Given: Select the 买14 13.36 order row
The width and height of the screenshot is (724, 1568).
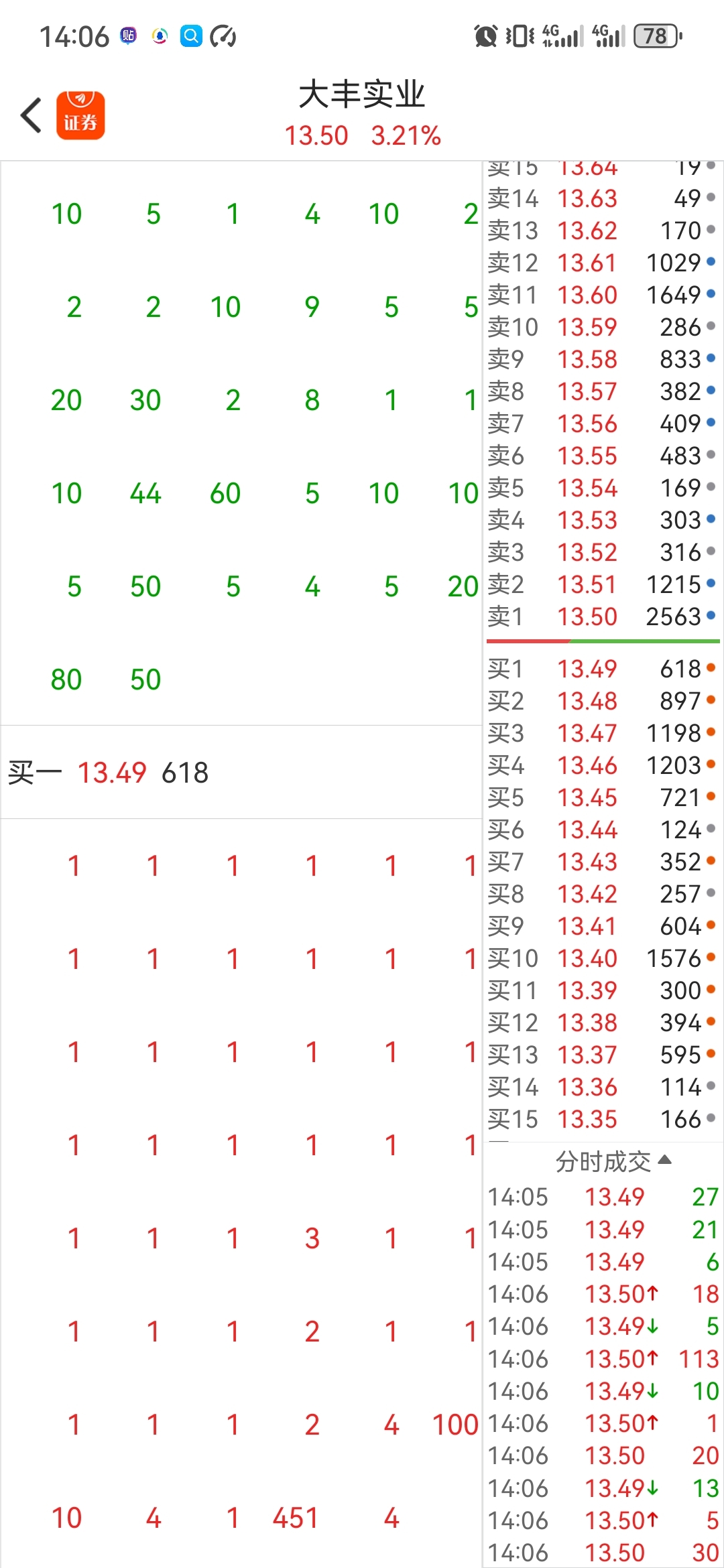Looking at the screenshot, I should [602, 1087].
